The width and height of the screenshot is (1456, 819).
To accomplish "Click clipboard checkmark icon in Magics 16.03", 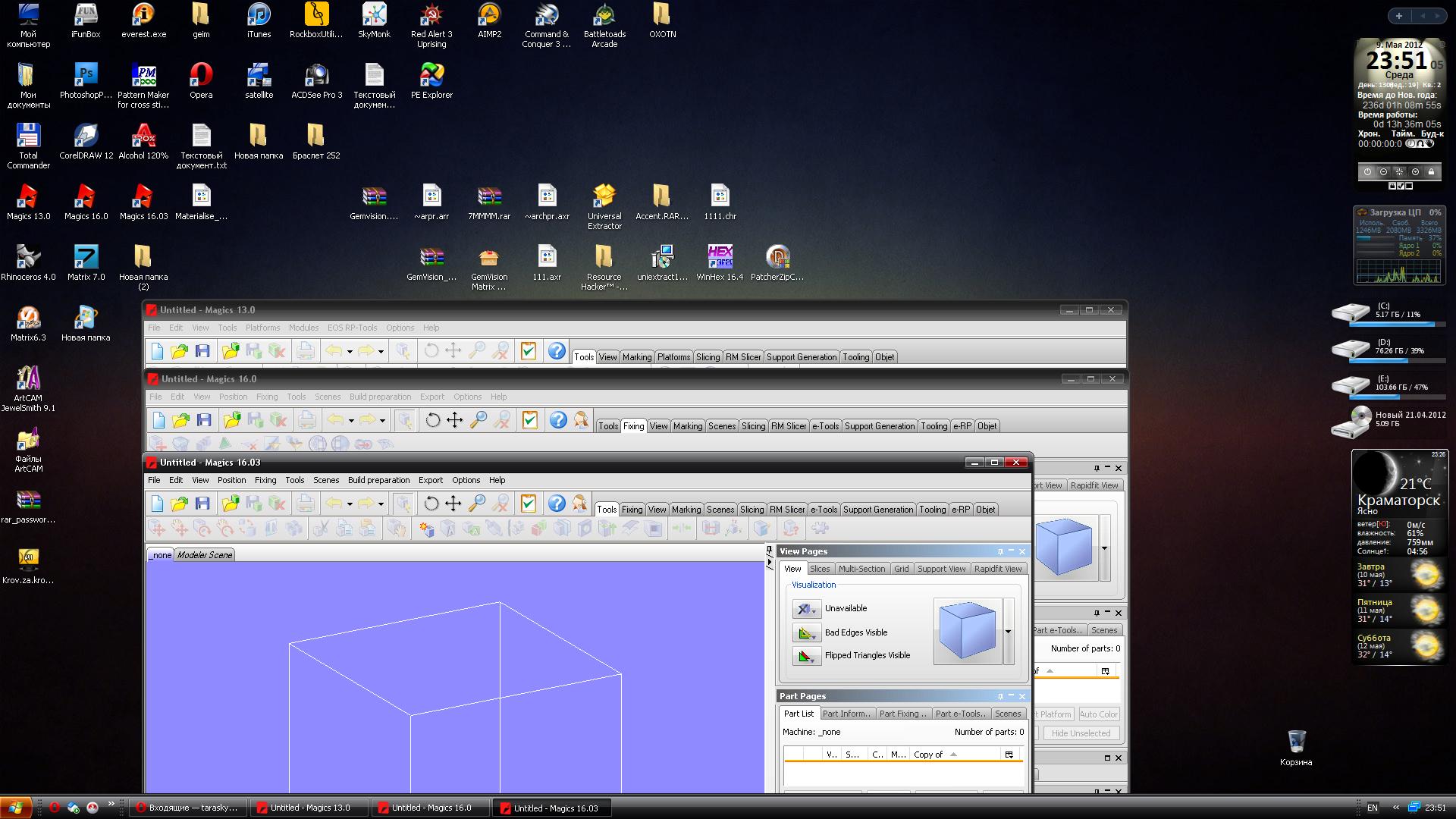I will pyautogui.click(x=529, y=504).
